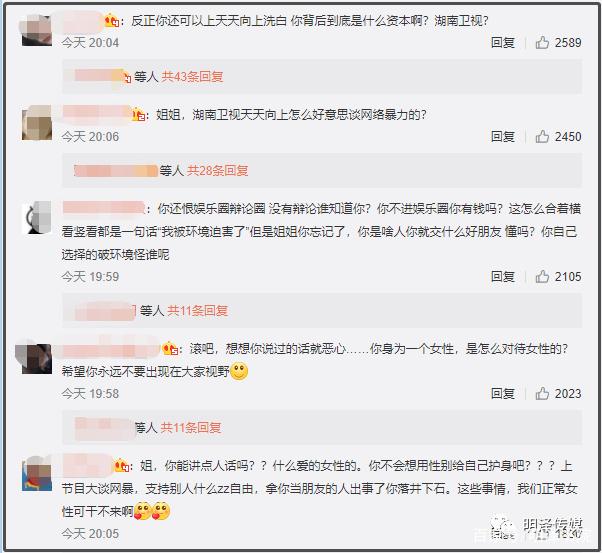Screen dimensions: 602x553
Task: Open 共11条回复 under the 19:58 comment
Action: pyautogui.click(x=191, y=427)
